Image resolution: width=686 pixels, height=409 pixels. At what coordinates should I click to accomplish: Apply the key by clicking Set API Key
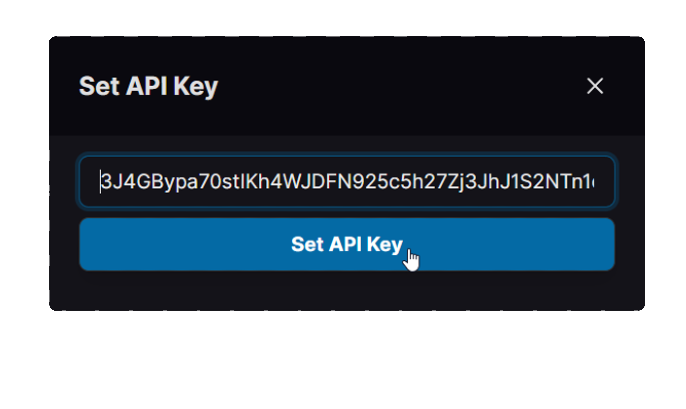coord(347,245)
